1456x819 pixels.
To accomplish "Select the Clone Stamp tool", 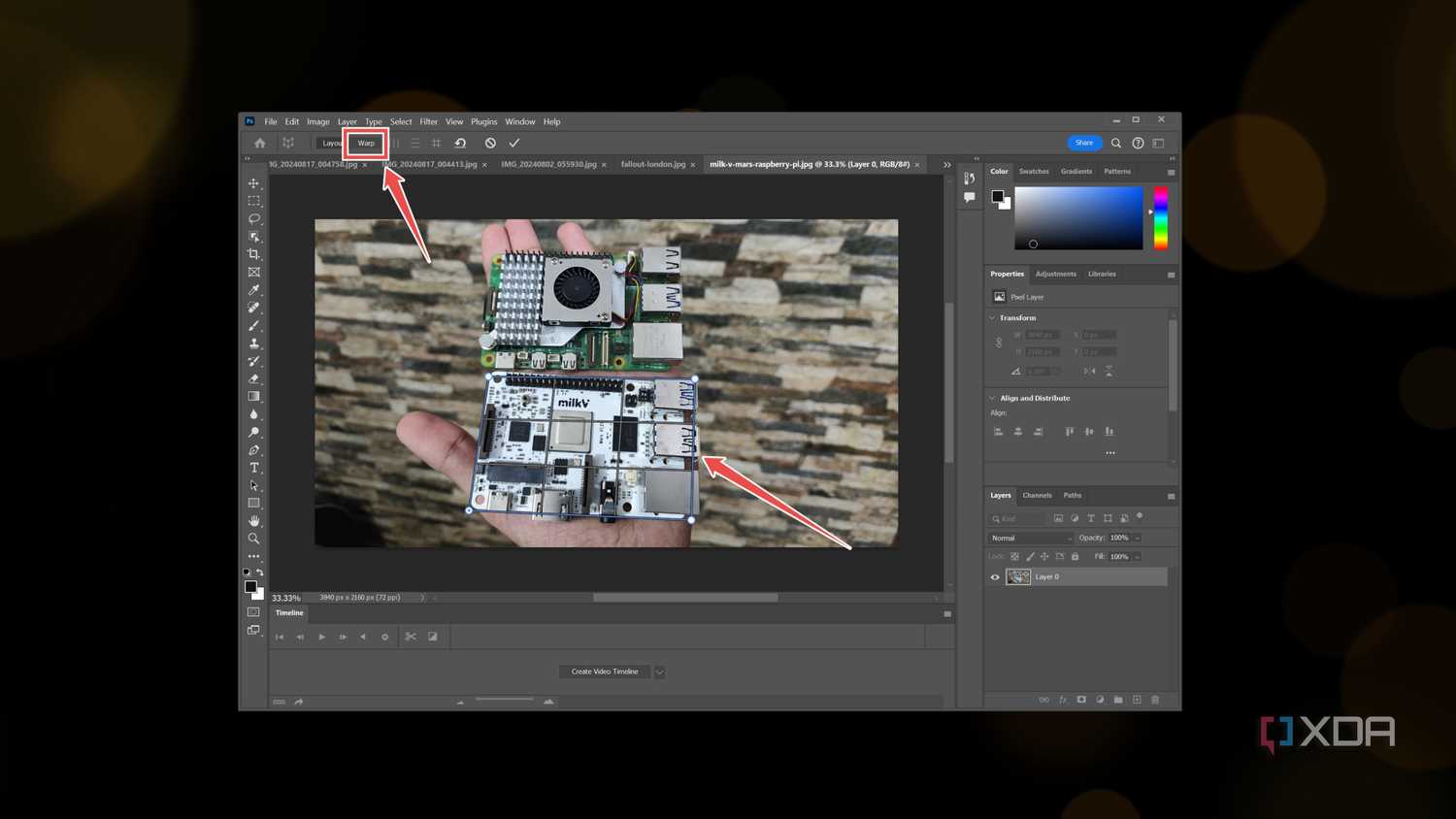I will (254, 344).
